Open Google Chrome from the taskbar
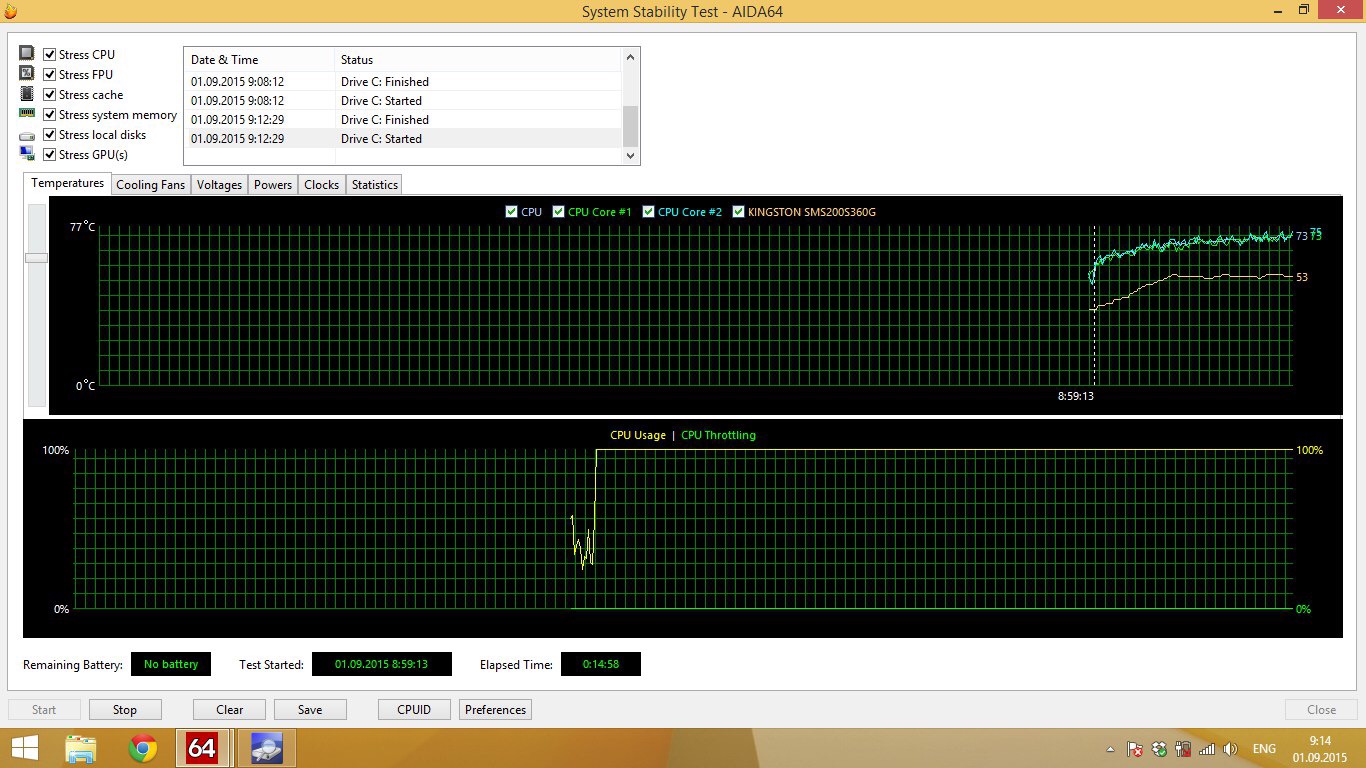Screen dimensions: 1366x768 click(143, 748)
